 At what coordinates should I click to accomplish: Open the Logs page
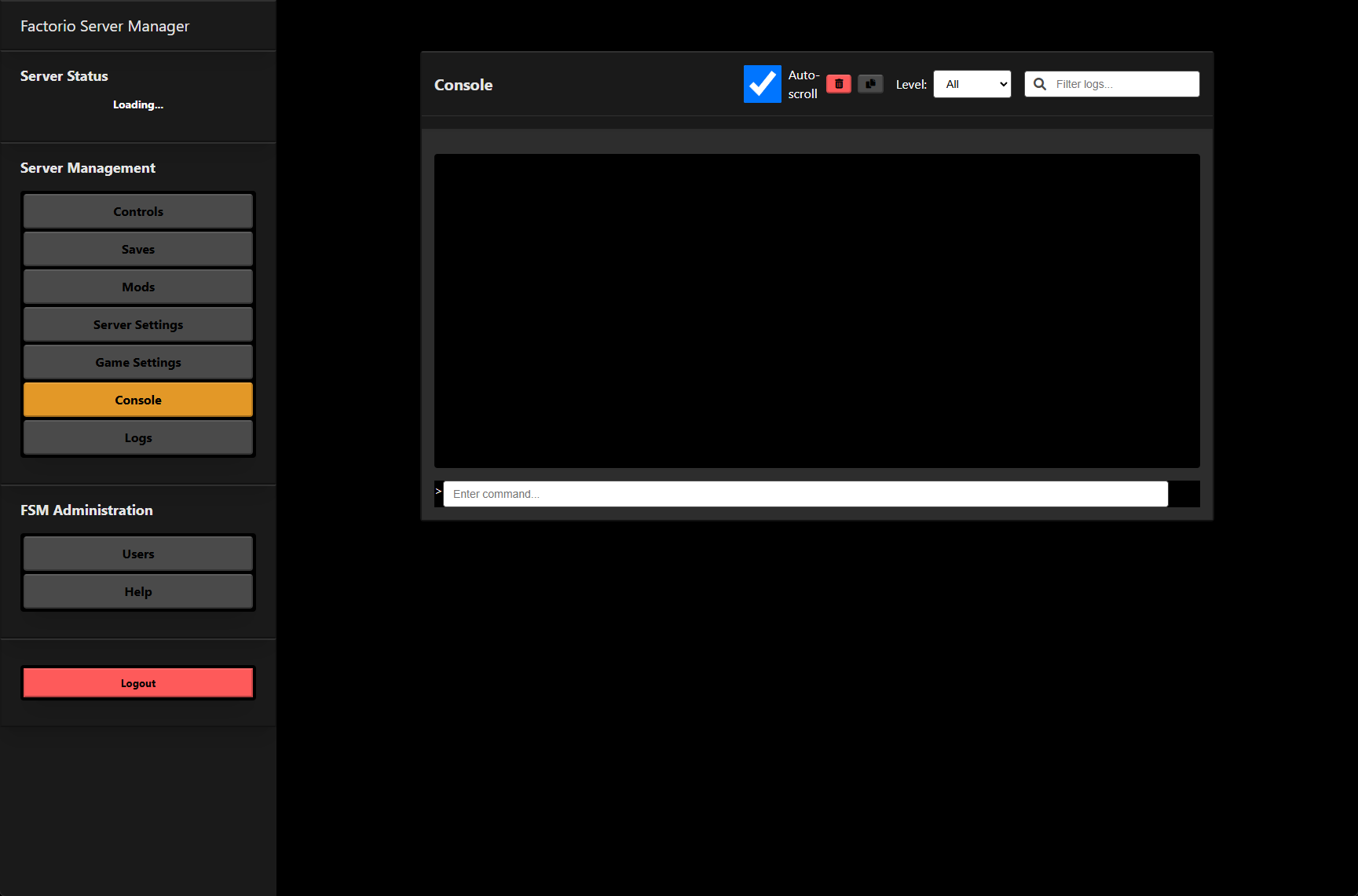pyautogui.click(x=138, y=437)
